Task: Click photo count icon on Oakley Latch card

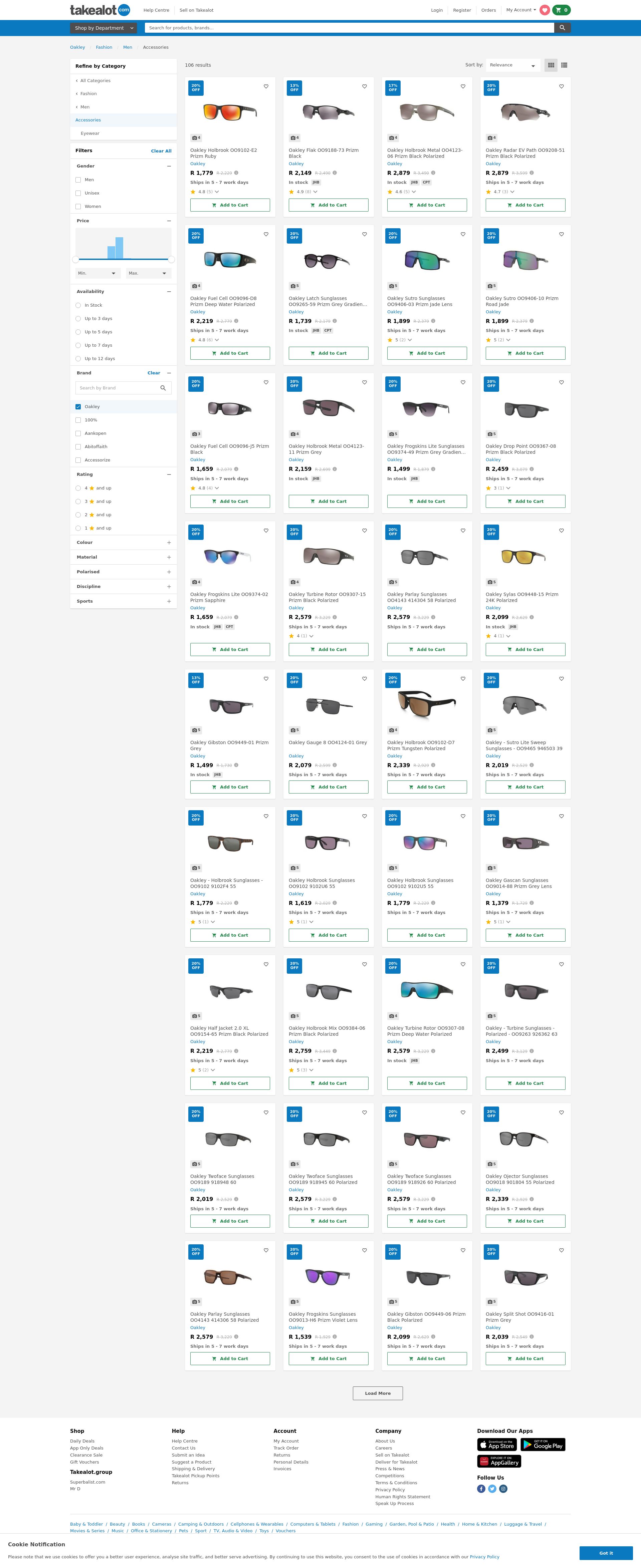Action: [x=294, y=286]
